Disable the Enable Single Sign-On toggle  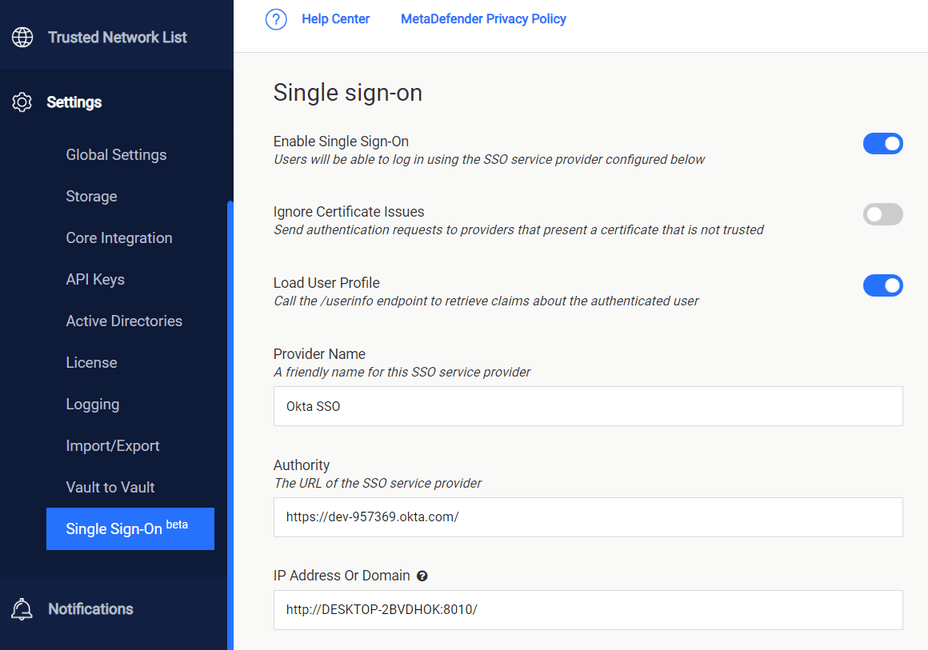[x=882, y=143]
